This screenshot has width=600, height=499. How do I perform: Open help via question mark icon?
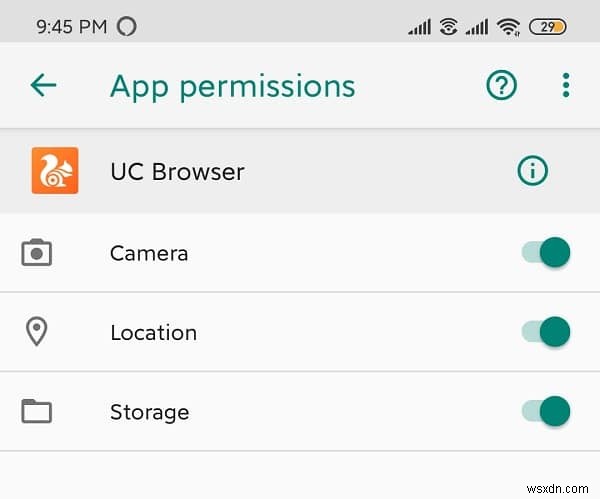502,86
